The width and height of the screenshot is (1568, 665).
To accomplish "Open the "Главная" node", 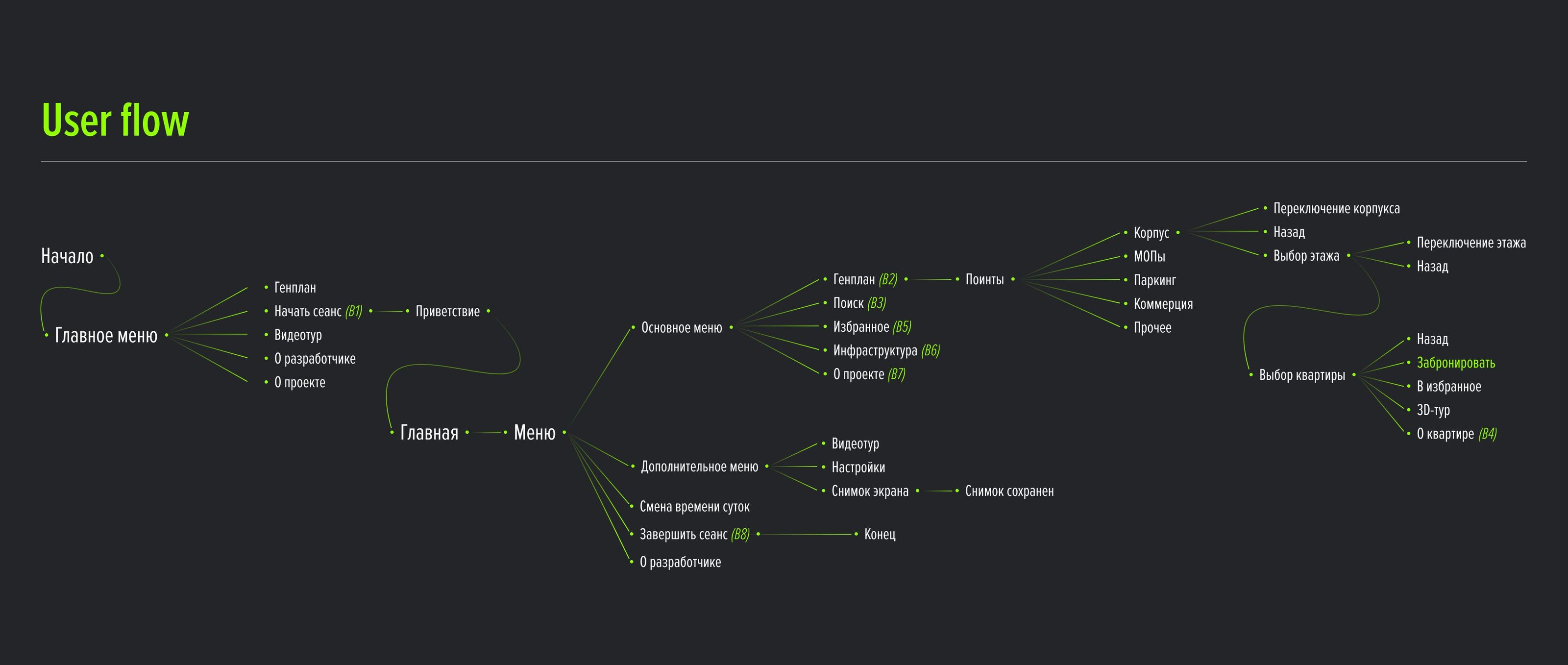I will (x=429, y=433).
